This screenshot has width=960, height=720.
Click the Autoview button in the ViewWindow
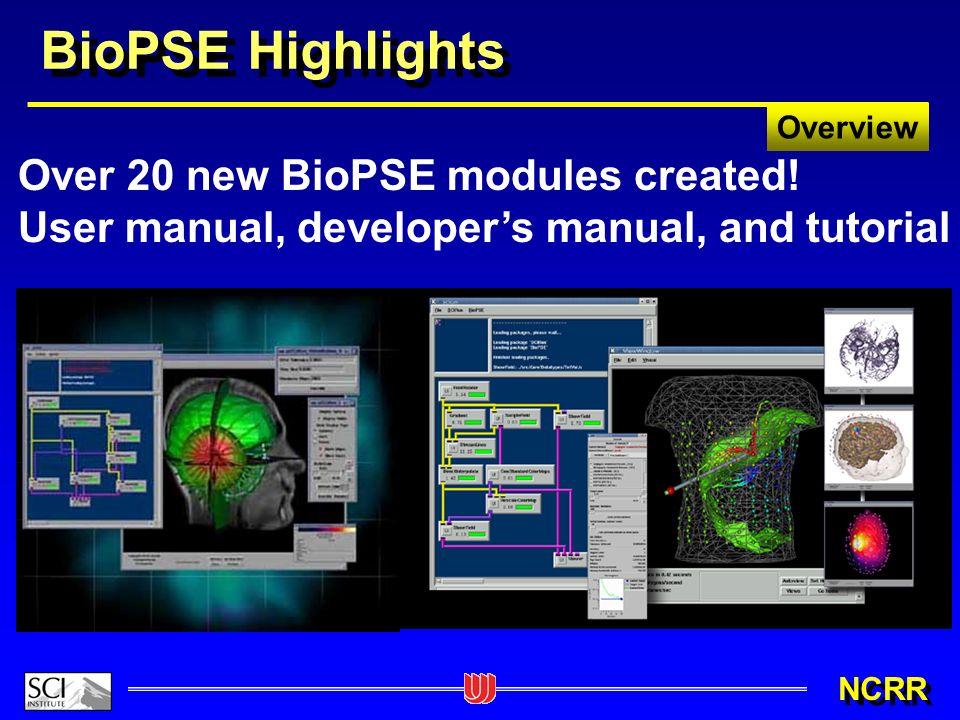tap(793, 580)
